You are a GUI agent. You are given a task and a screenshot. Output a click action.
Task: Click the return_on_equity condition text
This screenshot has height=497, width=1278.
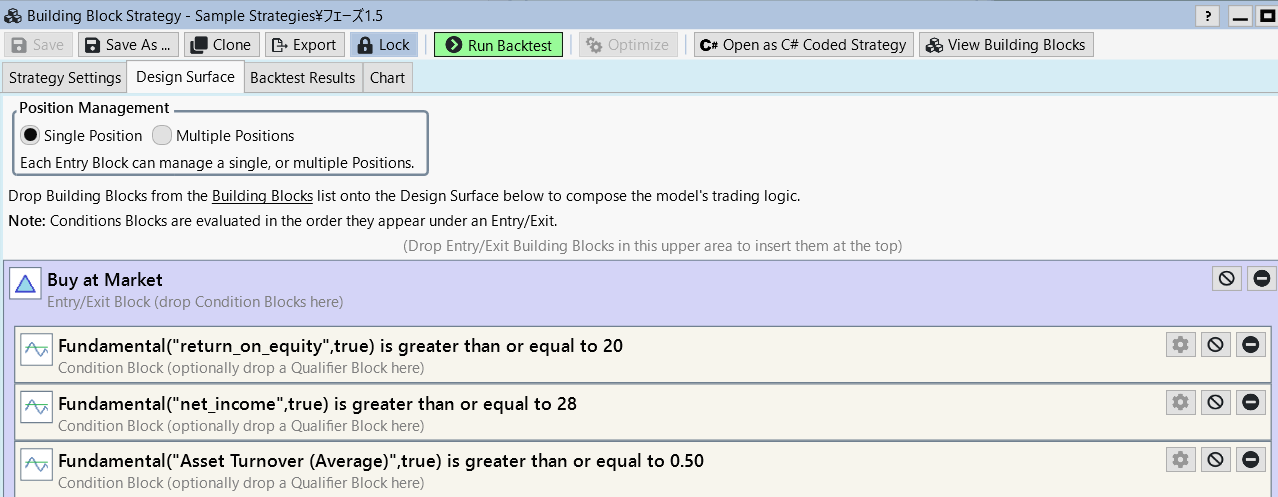[340, 346]
